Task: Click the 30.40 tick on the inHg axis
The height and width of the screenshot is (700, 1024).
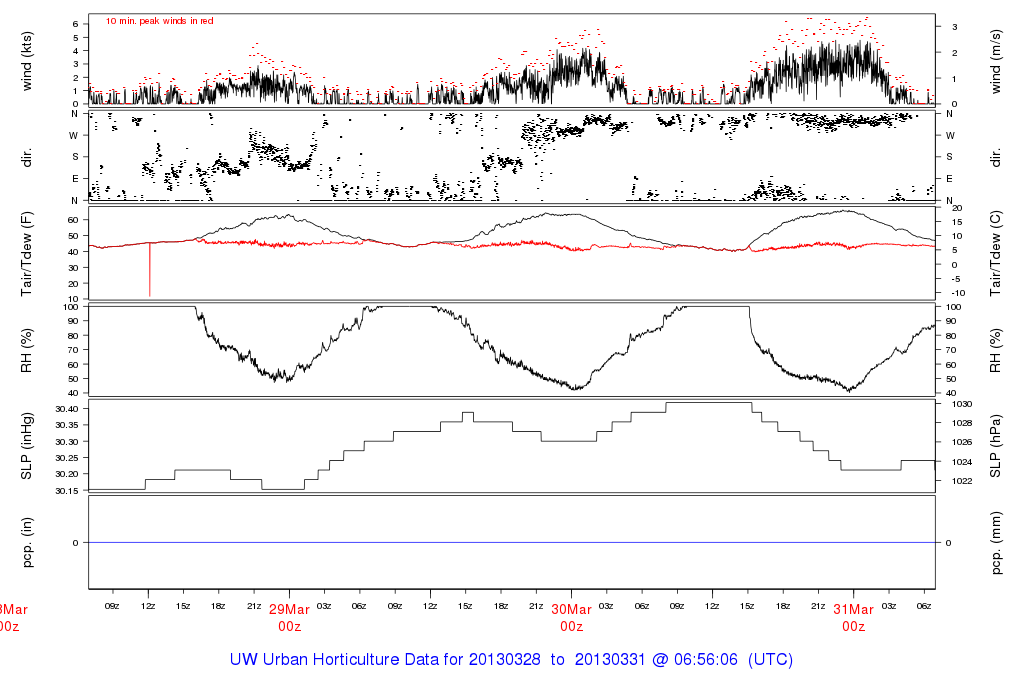Action: click(x=67, y=409)
